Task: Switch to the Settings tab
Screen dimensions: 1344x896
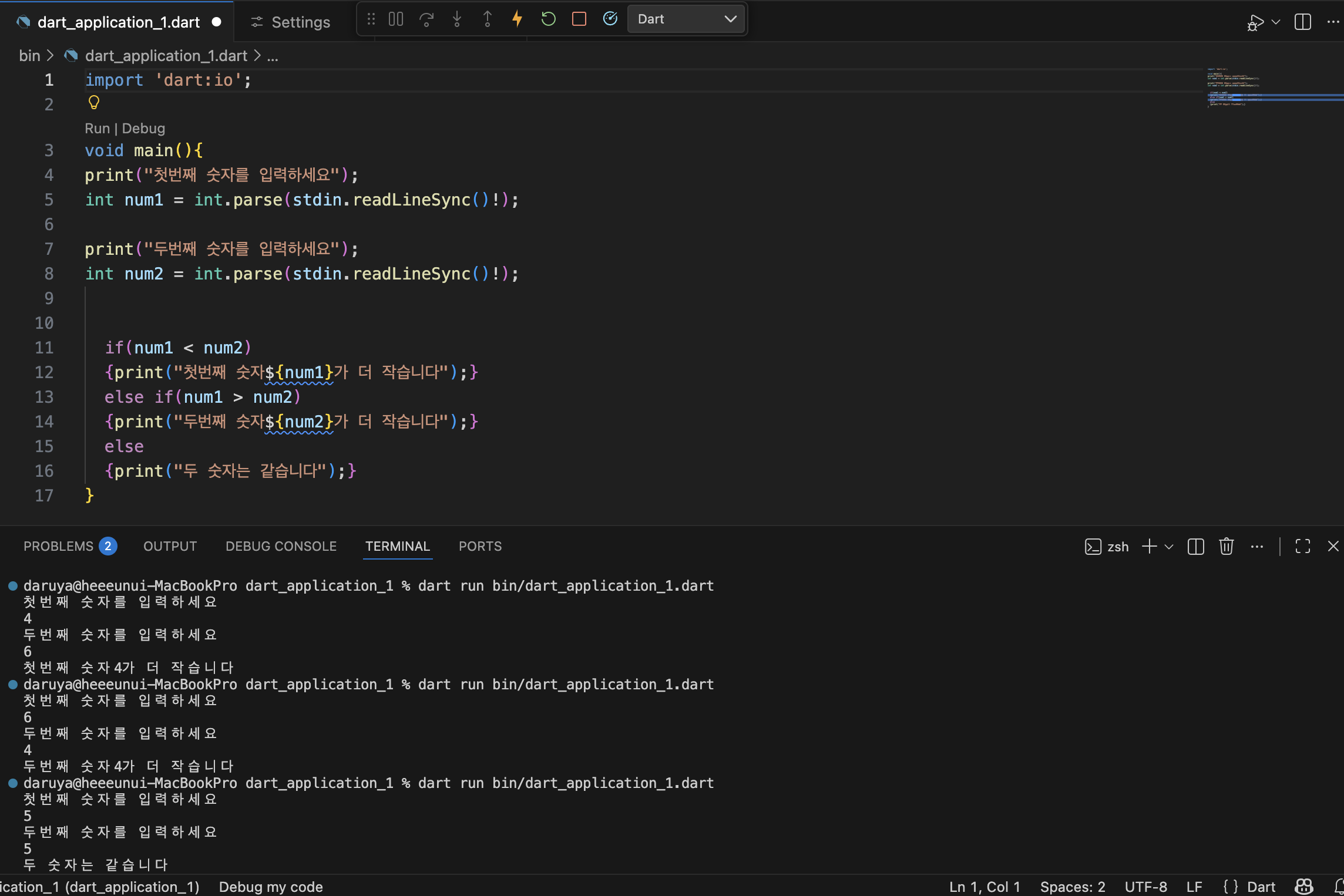Action: [291, 22]
